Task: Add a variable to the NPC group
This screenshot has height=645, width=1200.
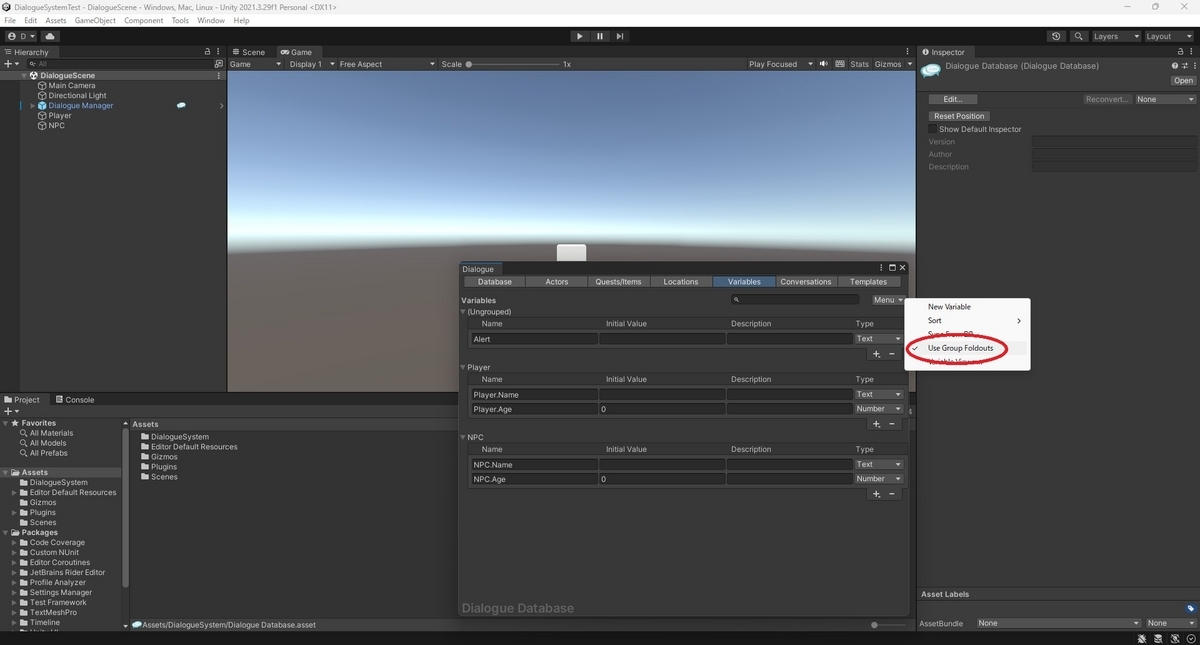Action: pos(877,494)
